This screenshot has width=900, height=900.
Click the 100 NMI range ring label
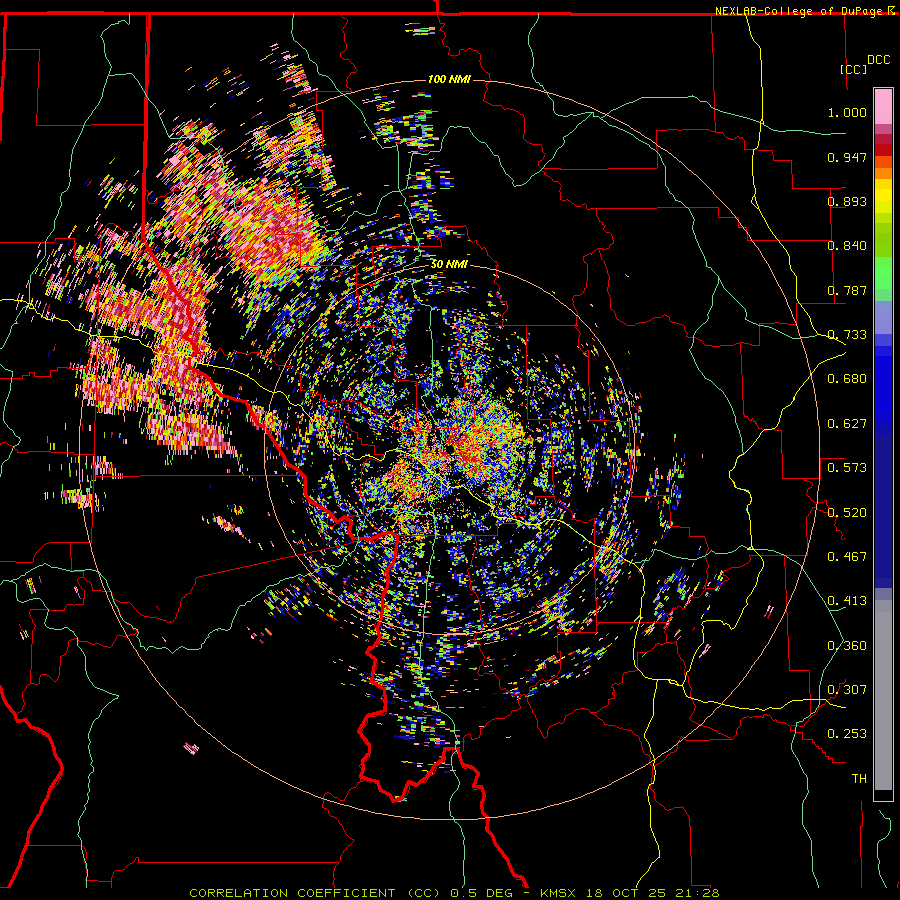(x=449, y=79)
